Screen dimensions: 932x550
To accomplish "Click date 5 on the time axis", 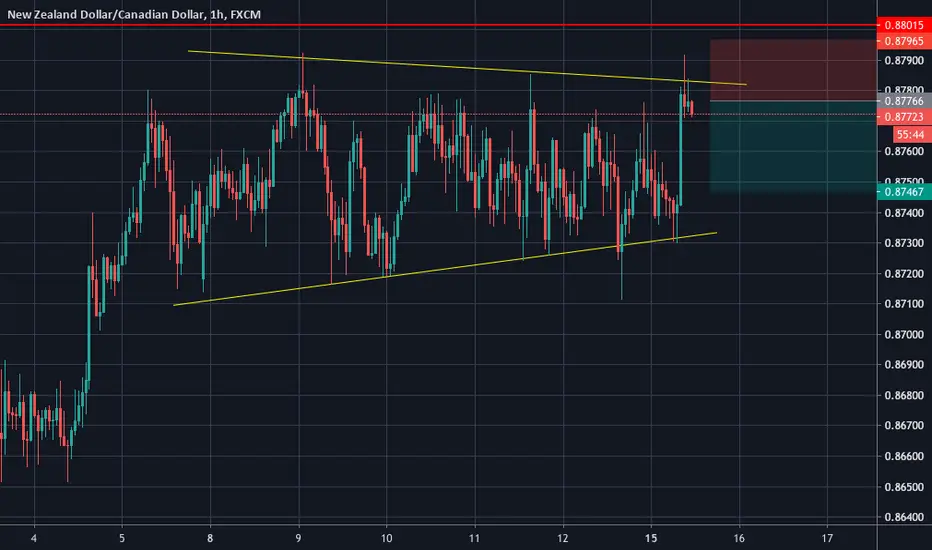I will pos(122,538).
